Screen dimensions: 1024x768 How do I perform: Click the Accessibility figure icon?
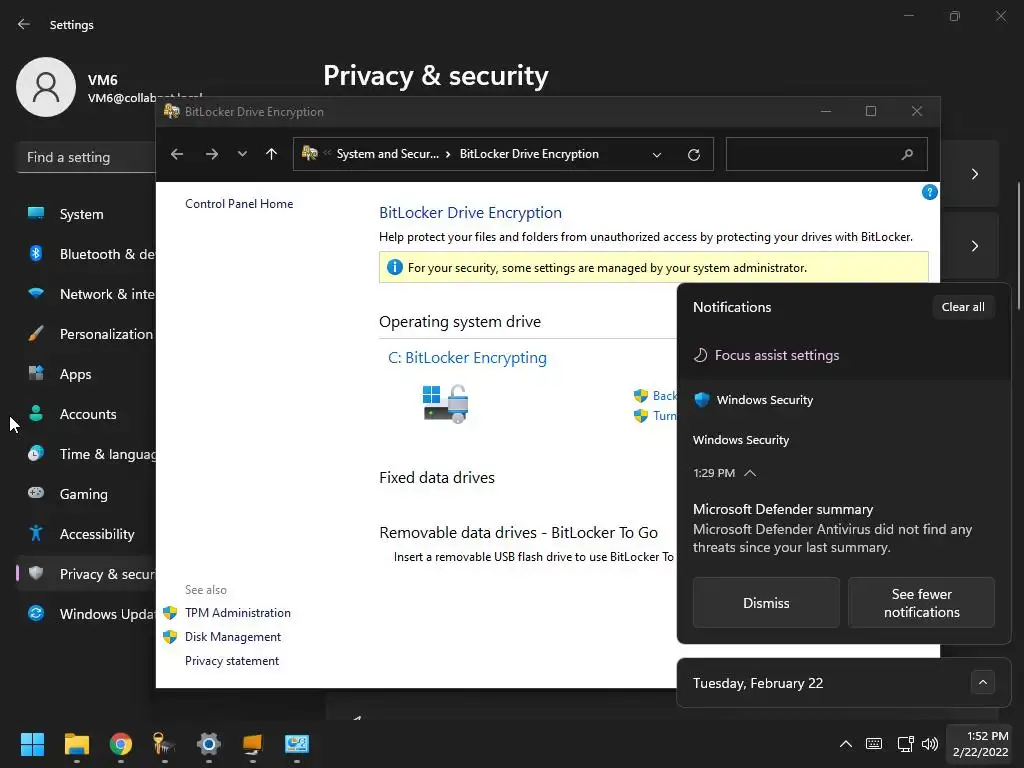pos(36,533)
